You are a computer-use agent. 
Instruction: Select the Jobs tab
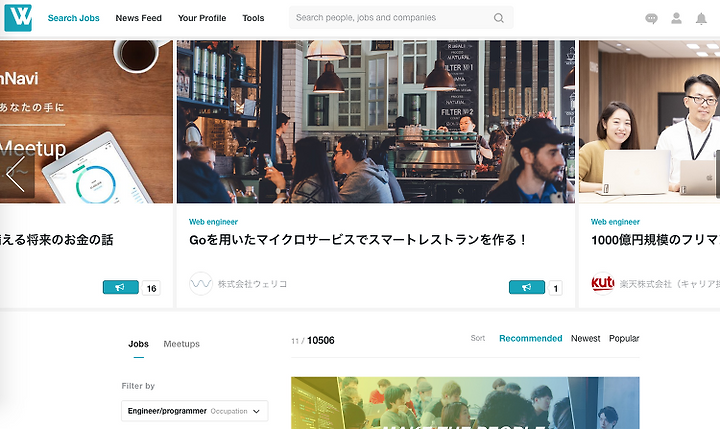pyautogui.click(x=138, y=344)
